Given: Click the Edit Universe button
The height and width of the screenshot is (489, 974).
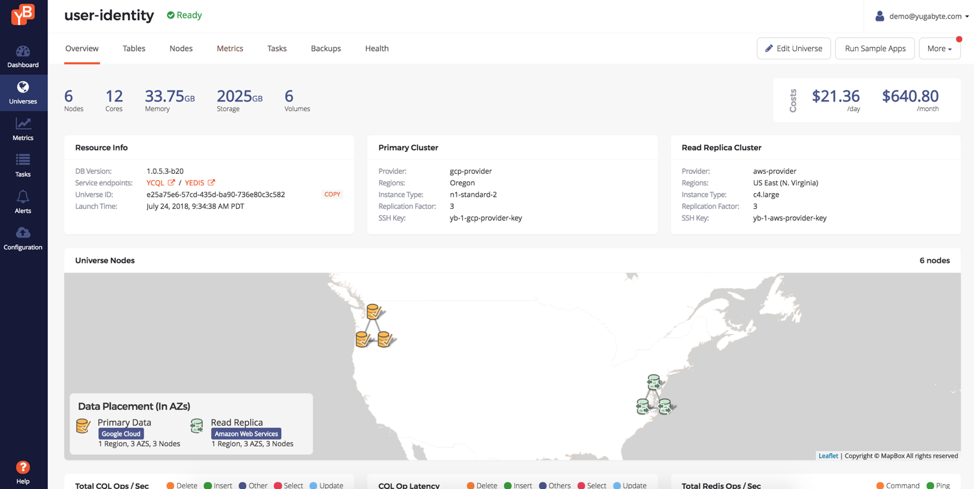Looking at the screenshot, I should [794, 48].
